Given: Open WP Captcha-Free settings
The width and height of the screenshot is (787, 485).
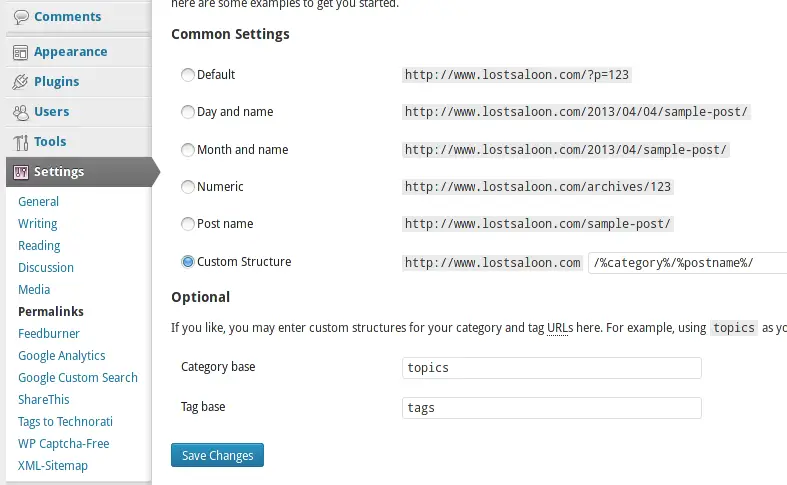Looking at the screenshot, I should coord(64,444).
